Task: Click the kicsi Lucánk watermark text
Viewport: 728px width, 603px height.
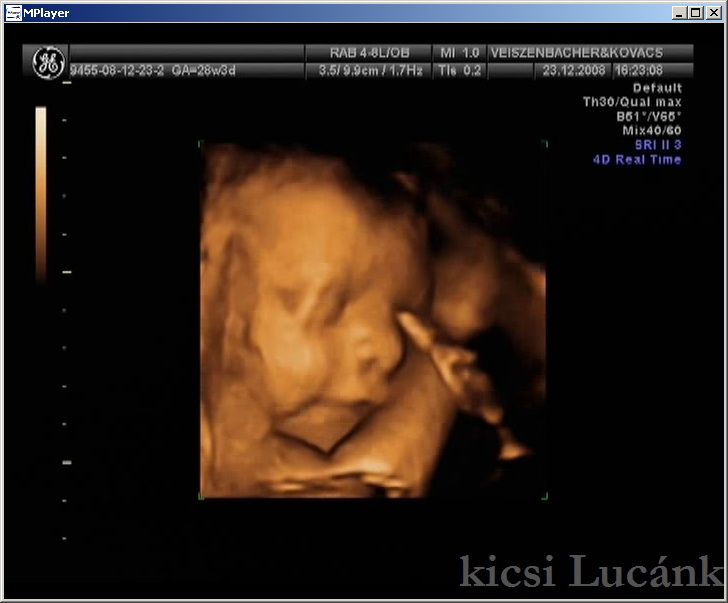Action: (x=590, y=571)
